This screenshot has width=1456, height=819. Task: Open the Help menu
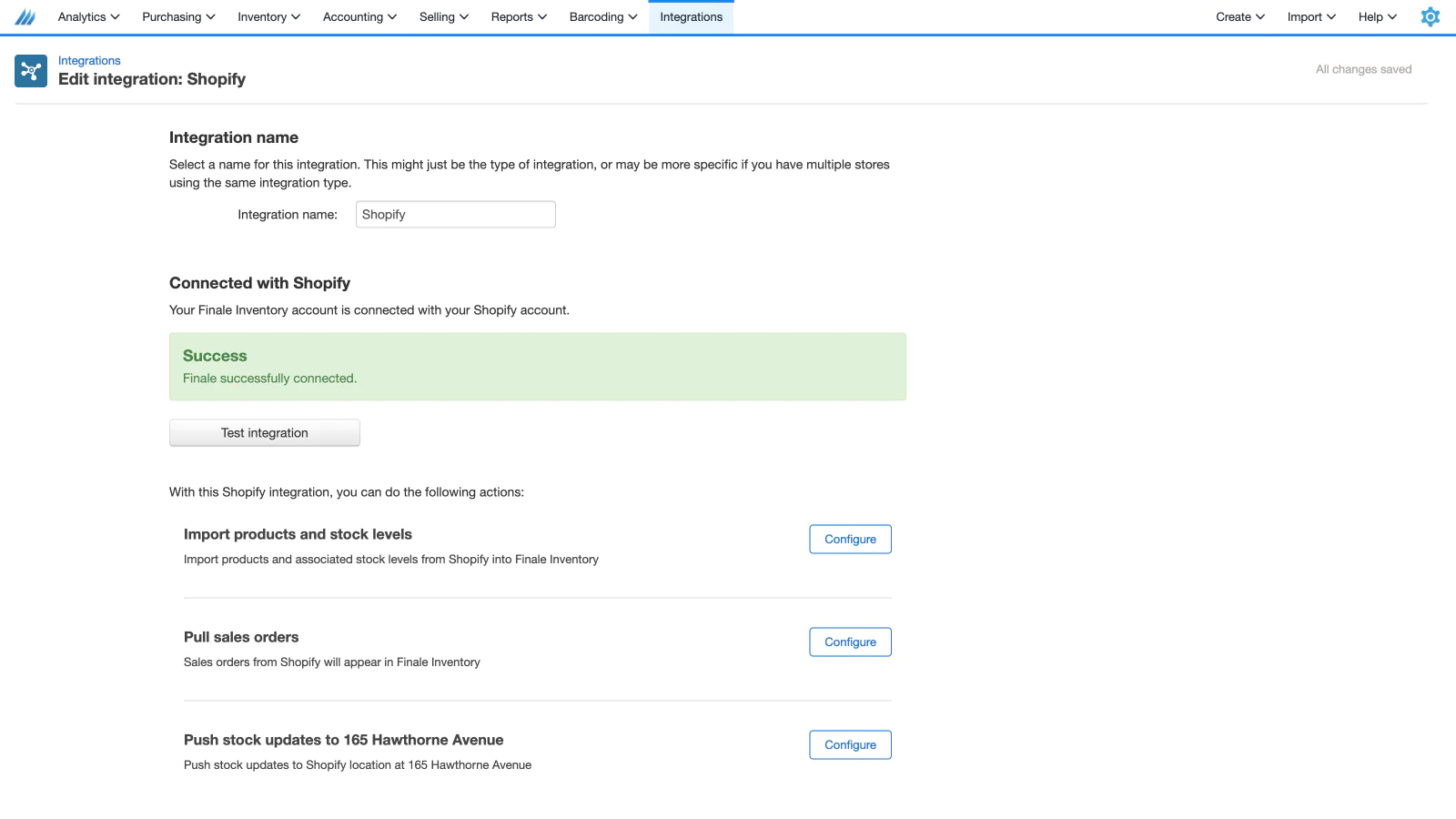(x=1378, y=17)
